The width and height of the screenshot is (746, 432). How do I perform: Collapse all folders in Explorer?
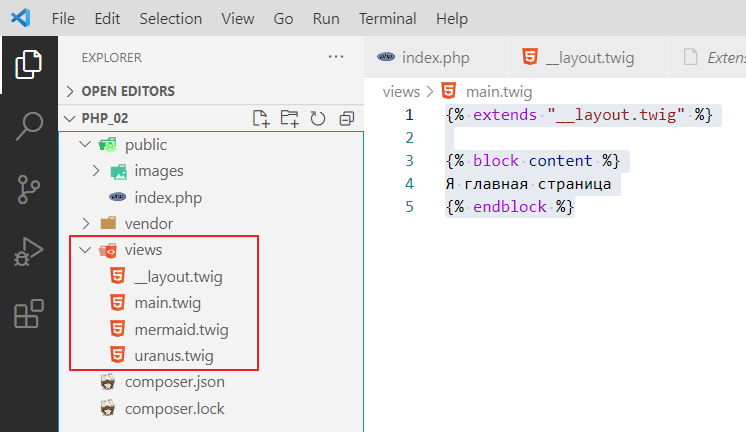tap(346, 119)
